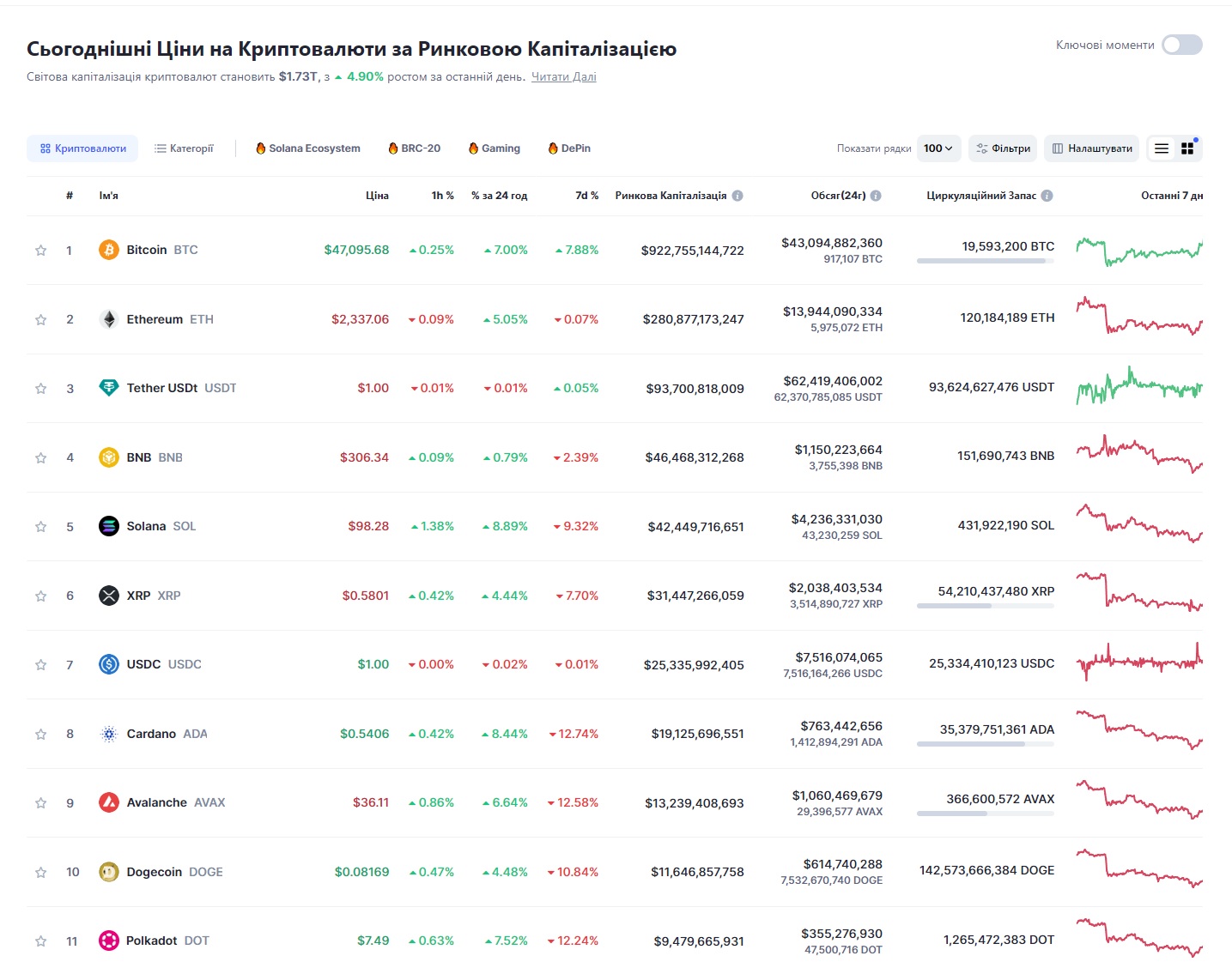Click XRP circulating supply progress bar
The image size is (1232, 974).
(986, 606)
